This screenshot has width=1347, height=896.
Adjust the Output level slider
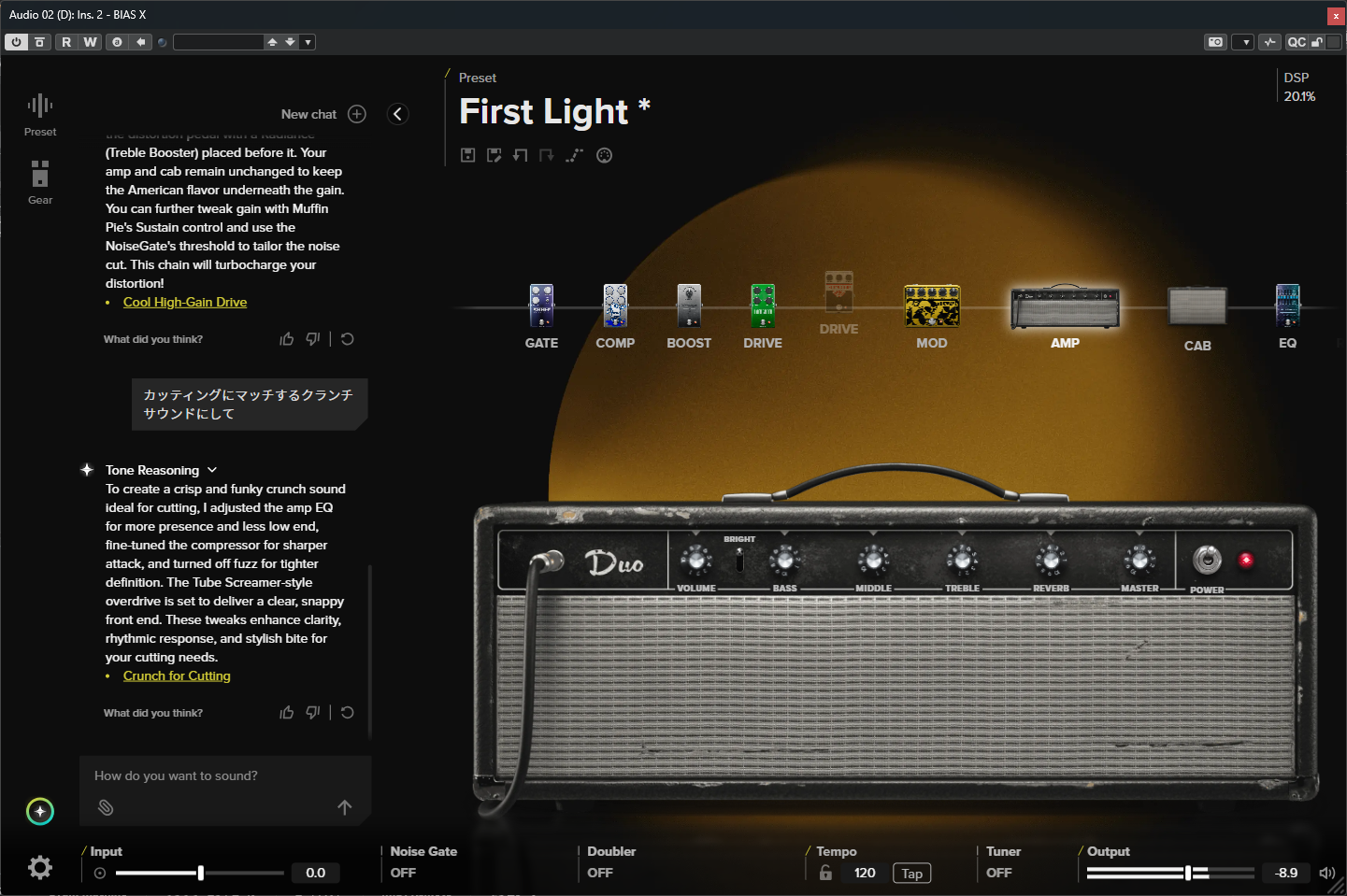point(1170,873)
